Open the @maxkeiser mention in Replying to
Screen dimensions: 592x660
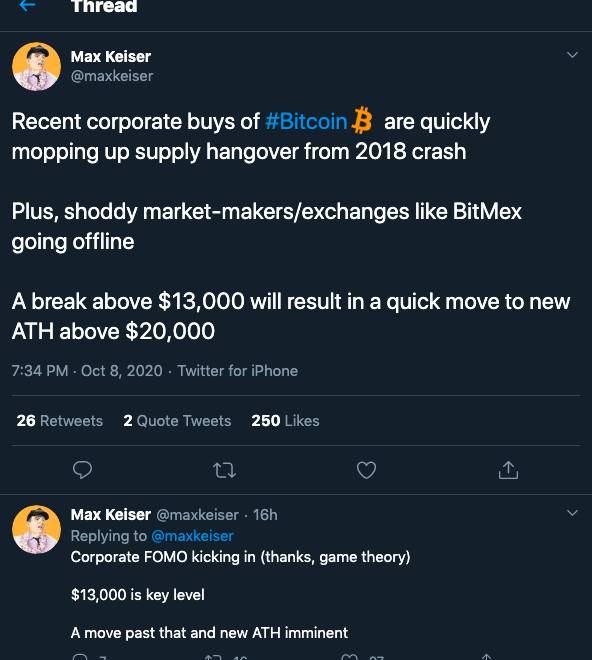(192, 536)
